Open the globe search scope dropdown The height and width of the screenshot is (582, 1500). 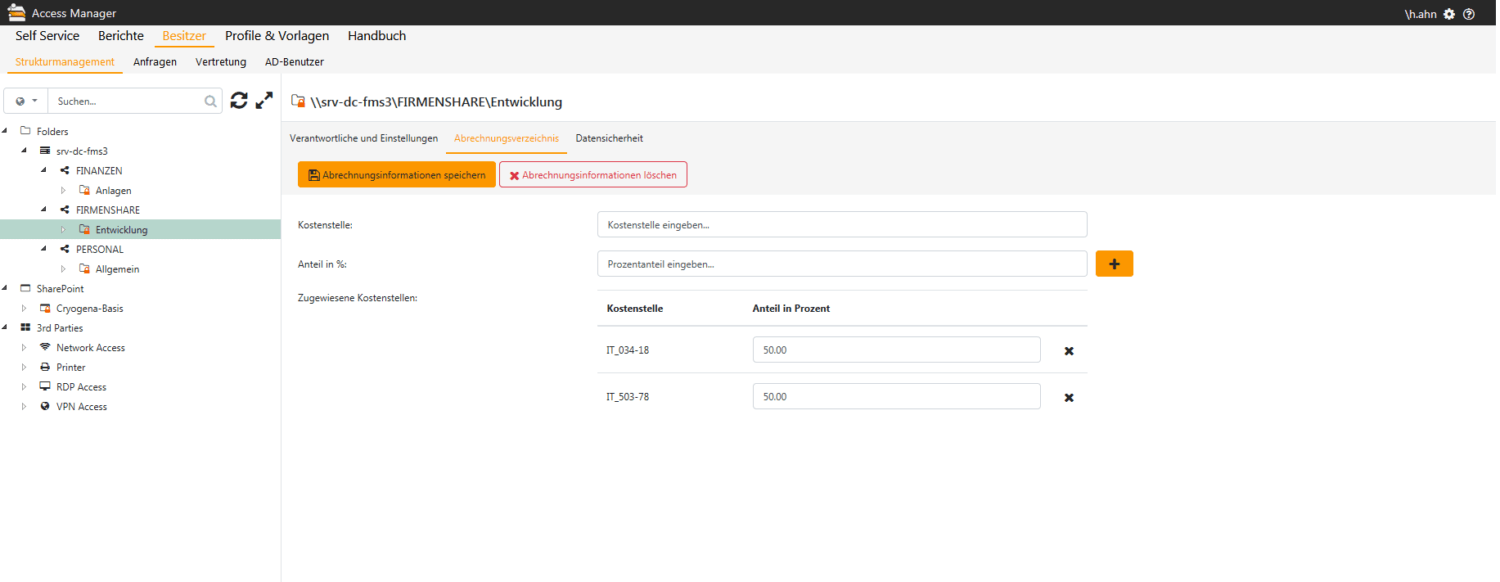click(26, 101)
